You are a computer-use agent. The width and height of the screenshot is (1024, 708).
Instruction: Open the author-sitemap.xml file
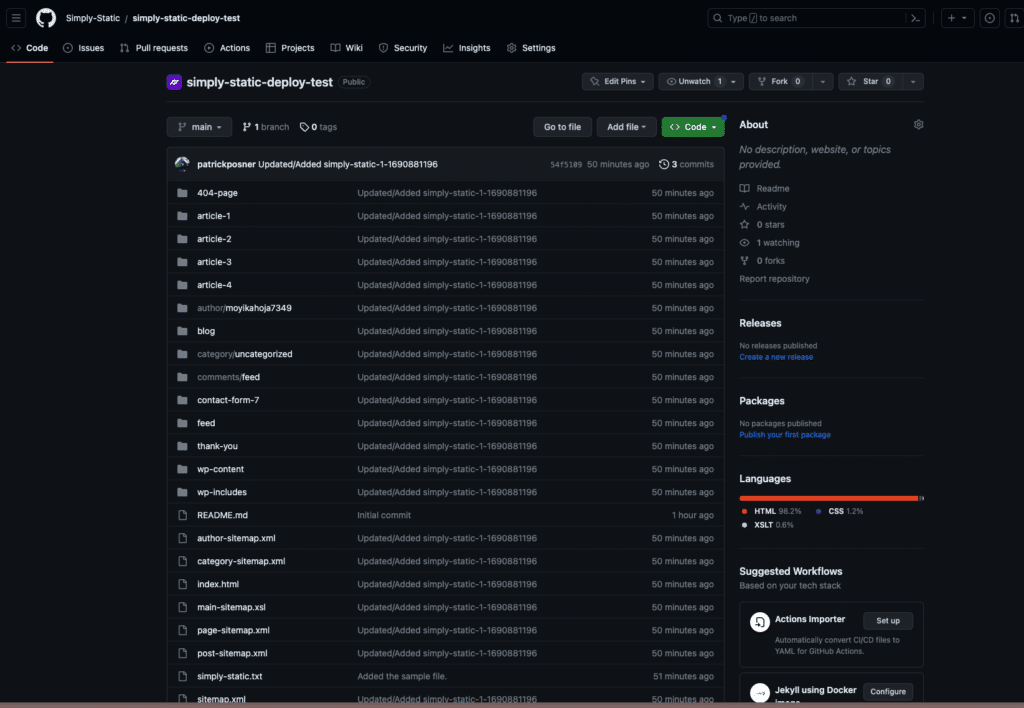point(236,538)
